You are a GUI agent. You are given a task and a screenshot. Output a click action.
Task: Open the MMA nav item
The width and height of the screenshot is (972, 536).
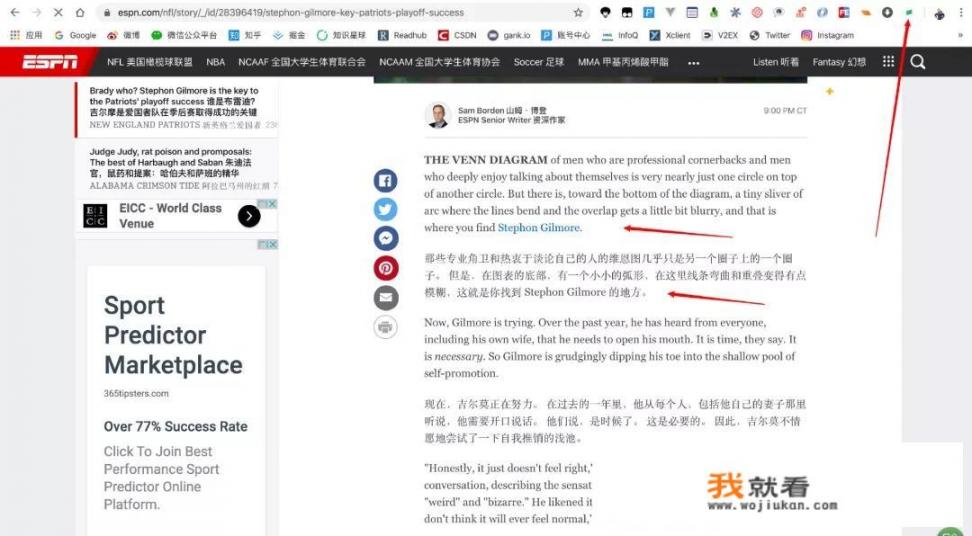point(623,62)
